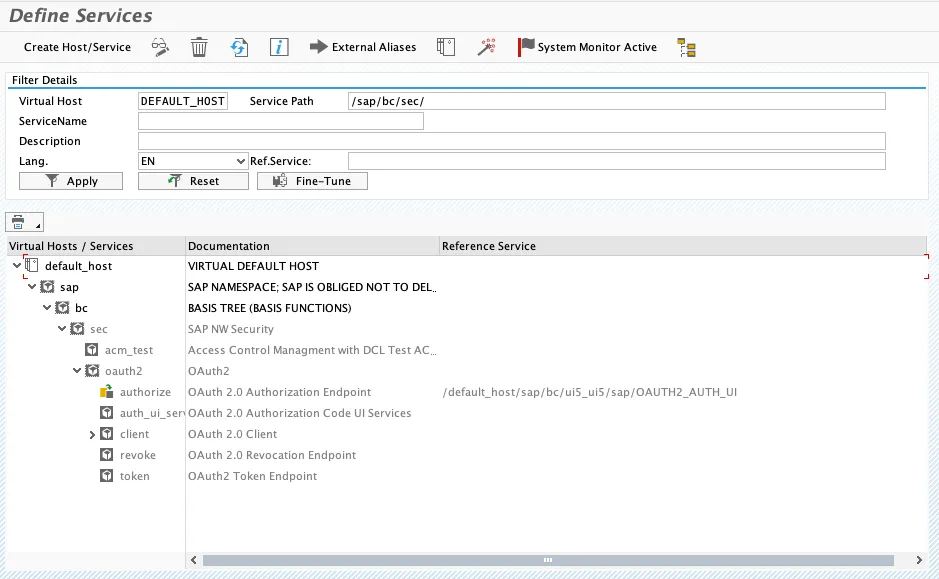Click Create Host/Service in the toolbar
Screen dimensions: 939x579
(77, 47)
